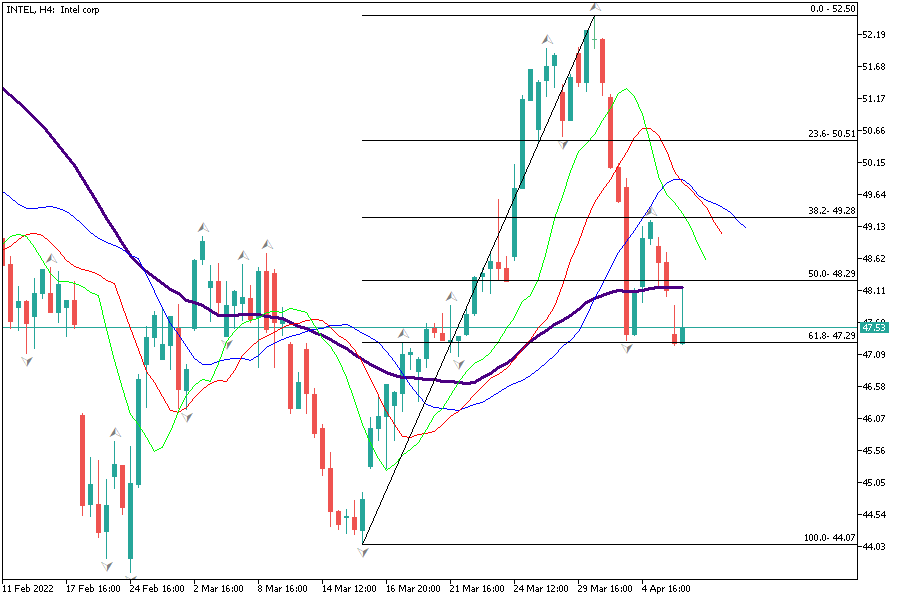
Task: Select the down fractal arrow below the 61.8 level candle
Action: (628, 348)
